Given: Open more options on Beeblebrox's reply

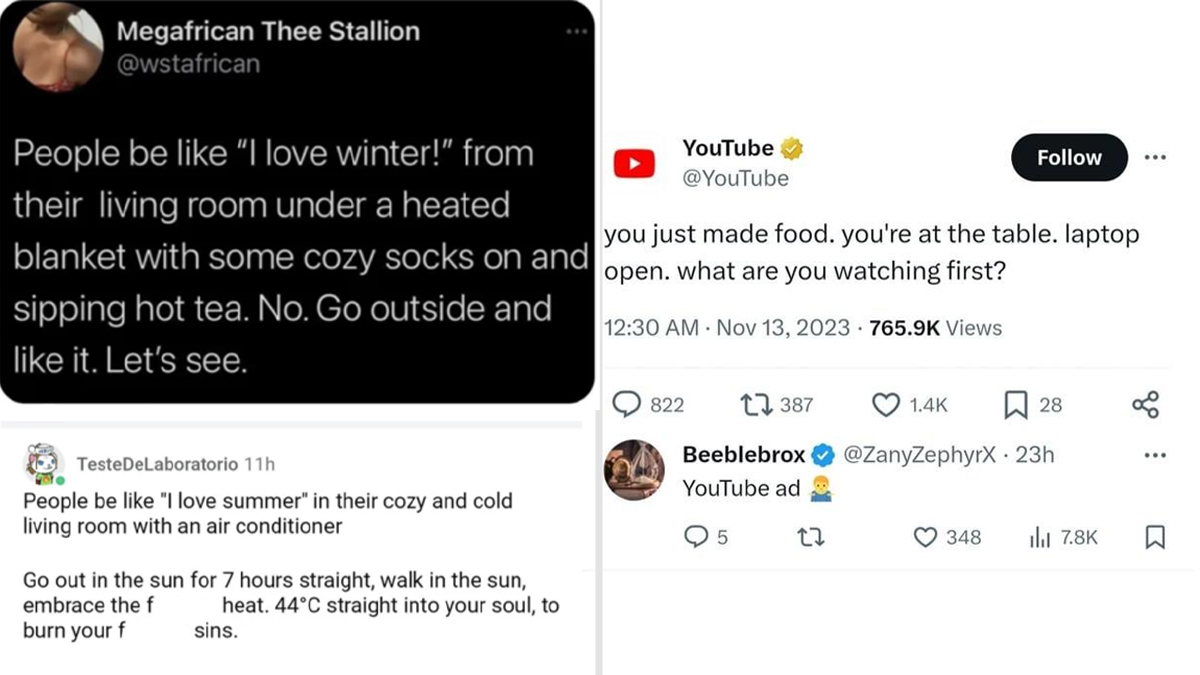Looking at the screenshot, I should tap(1155, 454).
